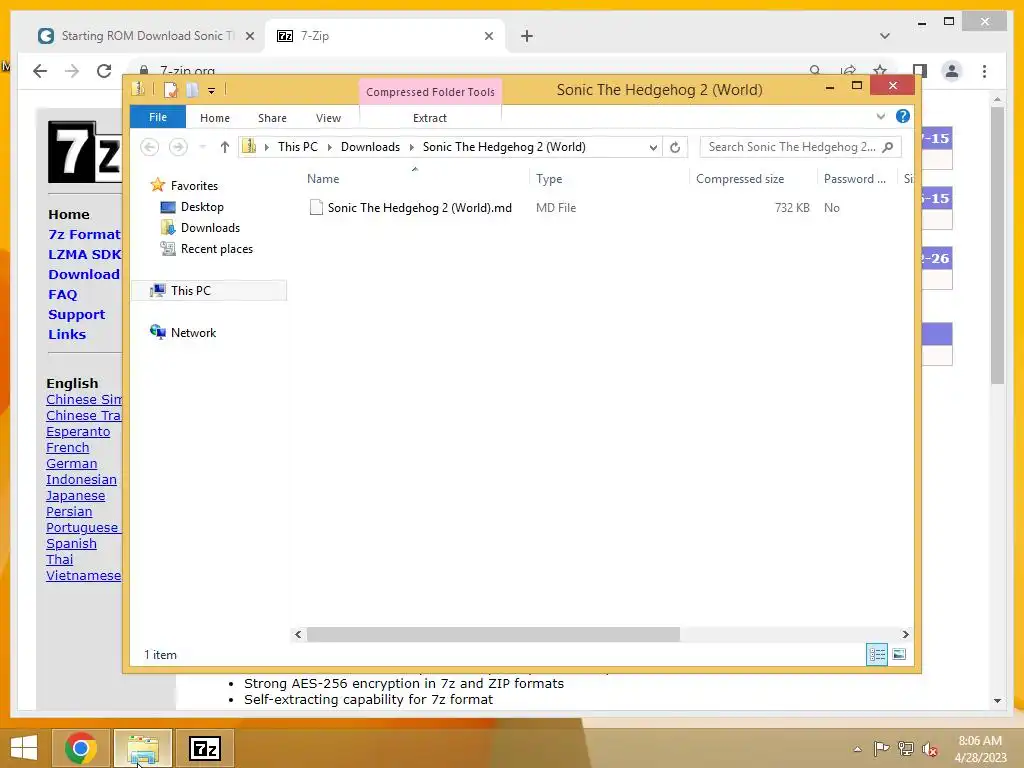1024x768 pixels.
Task: Go back using Explorer's Back arrow
Action: [x=150, y=147]
